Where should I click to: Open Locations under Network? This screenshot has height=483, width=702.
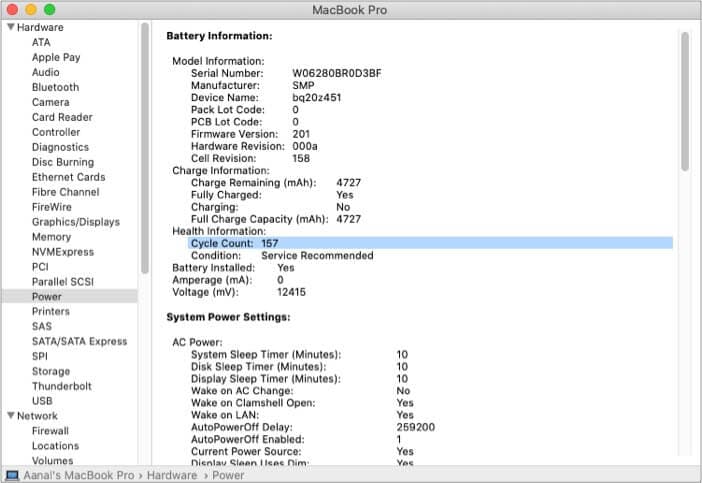tap(56, 446)
